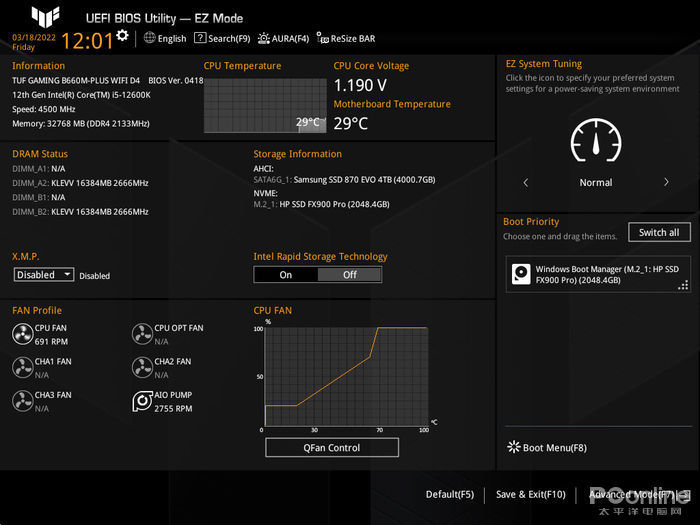Click the 691 RPM CPU fan speed
Image resolution: width=700 pixels, height=525 pixels.
[x=51, y=342]
